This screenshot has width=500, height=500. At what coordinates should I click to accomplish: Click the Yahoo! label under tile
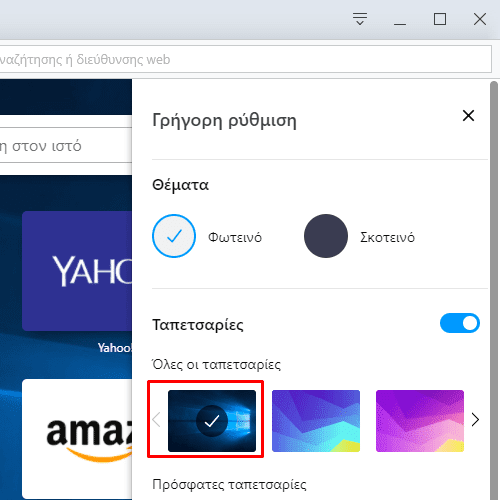(115, 348)
